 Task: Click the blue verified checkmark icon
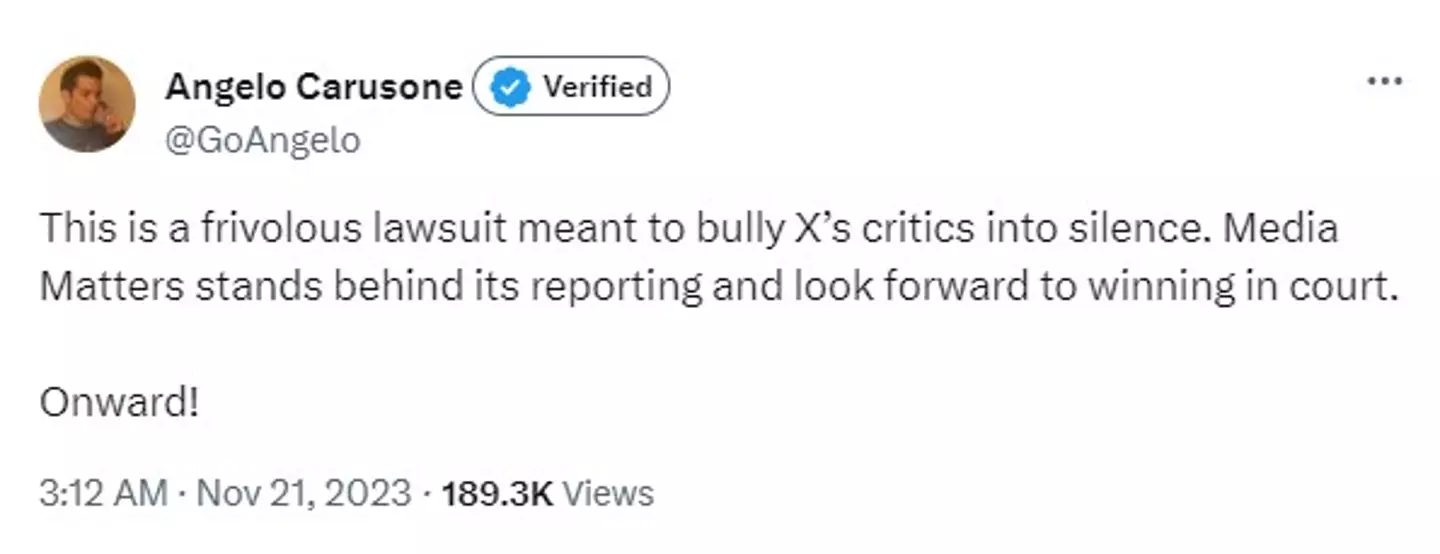coord(513,88)
